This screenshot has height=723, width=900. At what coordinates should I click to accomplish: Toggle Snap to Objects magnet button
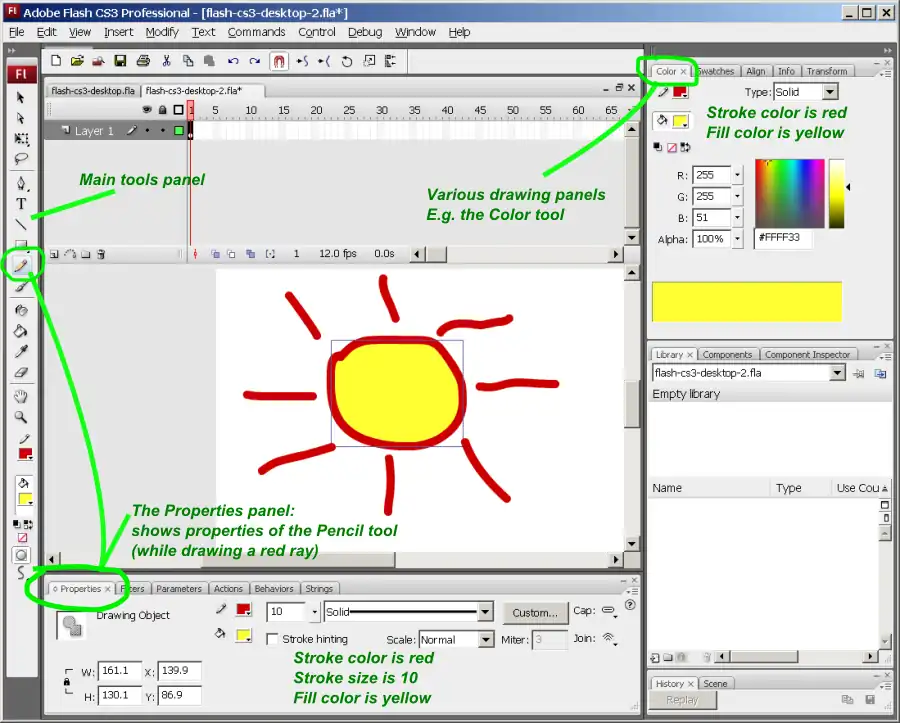(279, 61)
